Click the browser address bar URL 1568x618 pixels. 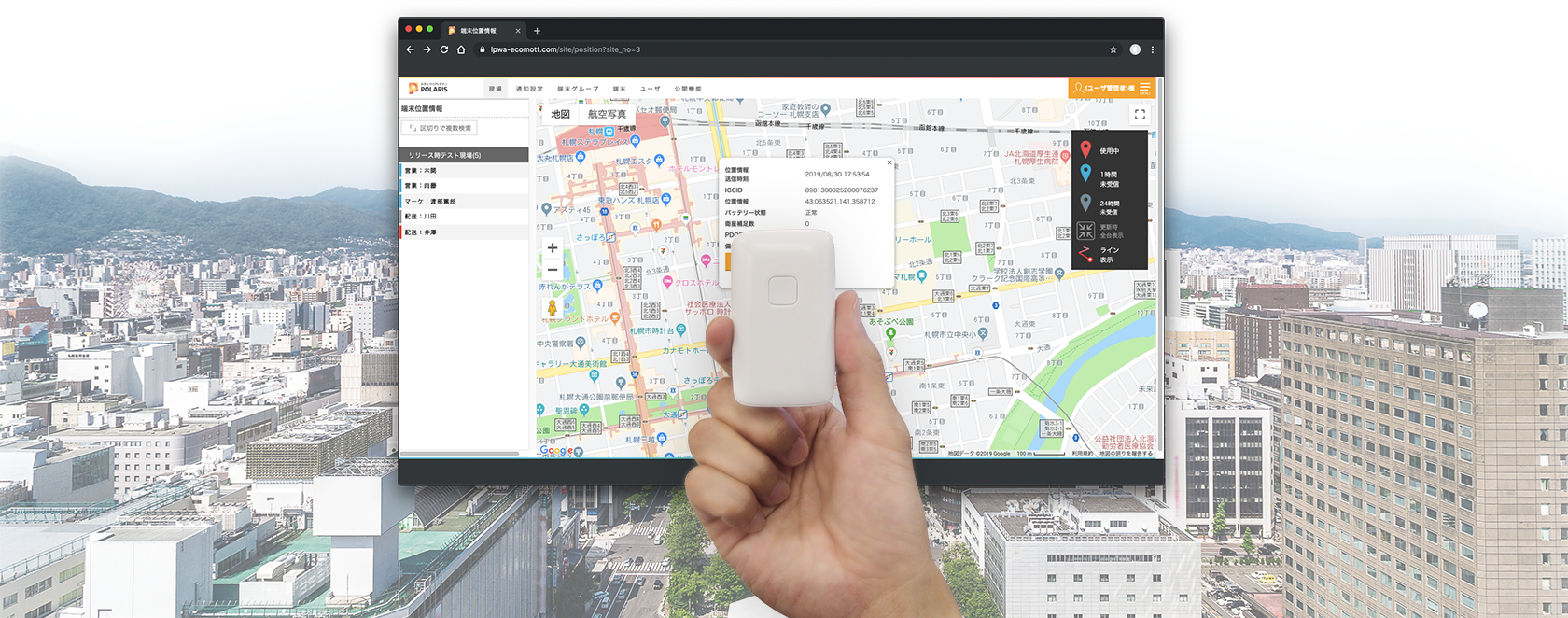coord(566,49)
